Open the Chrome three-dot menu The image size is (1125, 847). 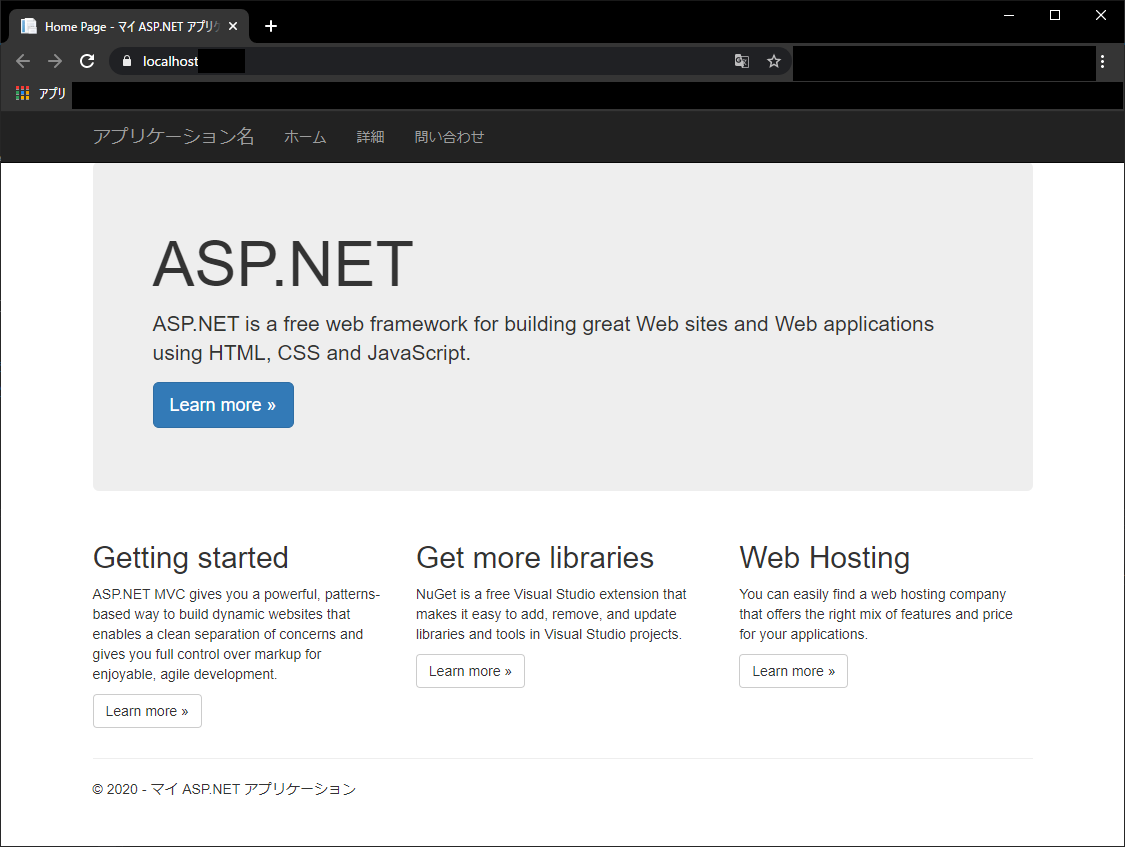click(x=1103, y=61)
